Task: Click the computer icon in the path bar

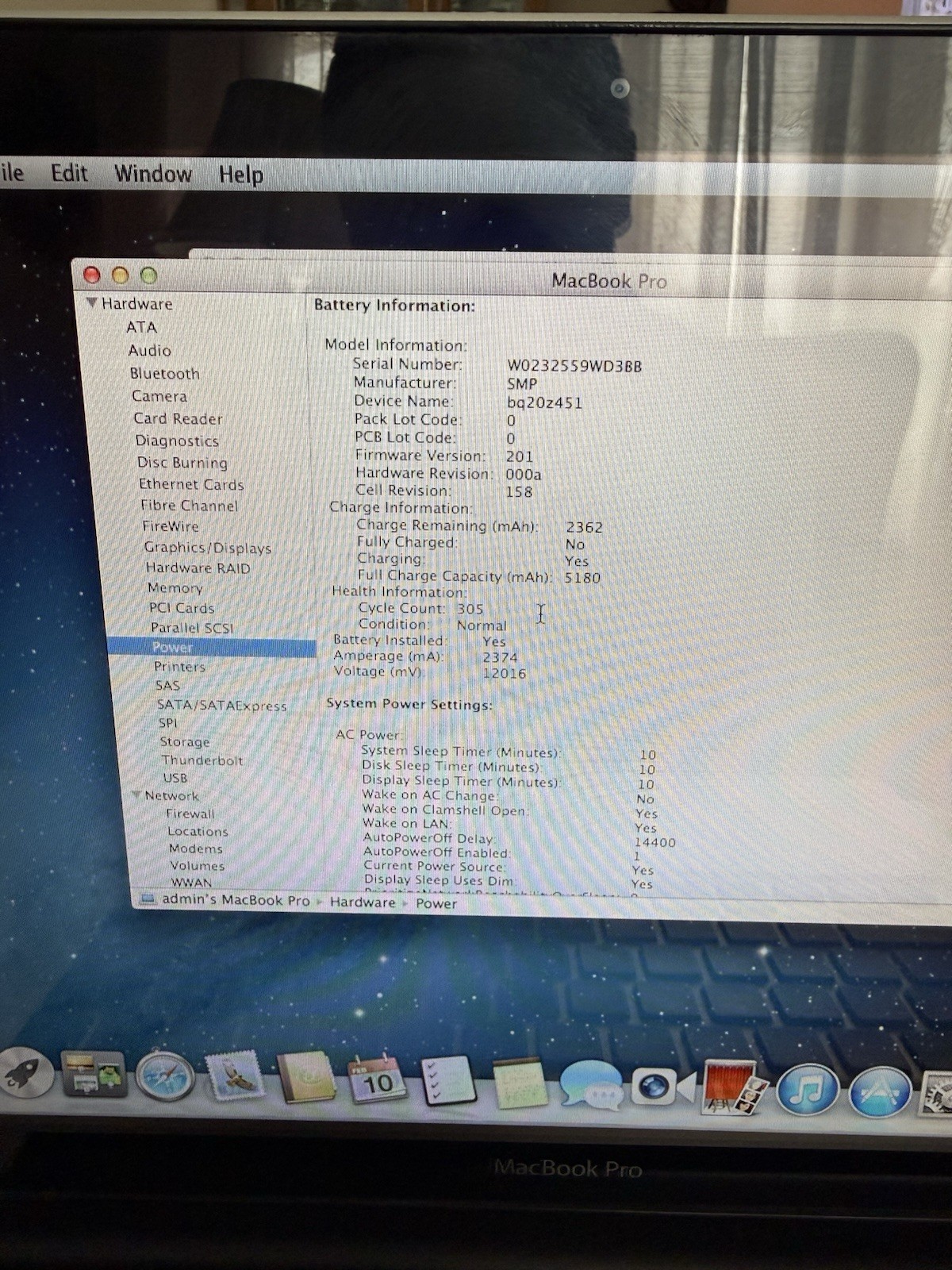Action: click(x=148, y=899)
